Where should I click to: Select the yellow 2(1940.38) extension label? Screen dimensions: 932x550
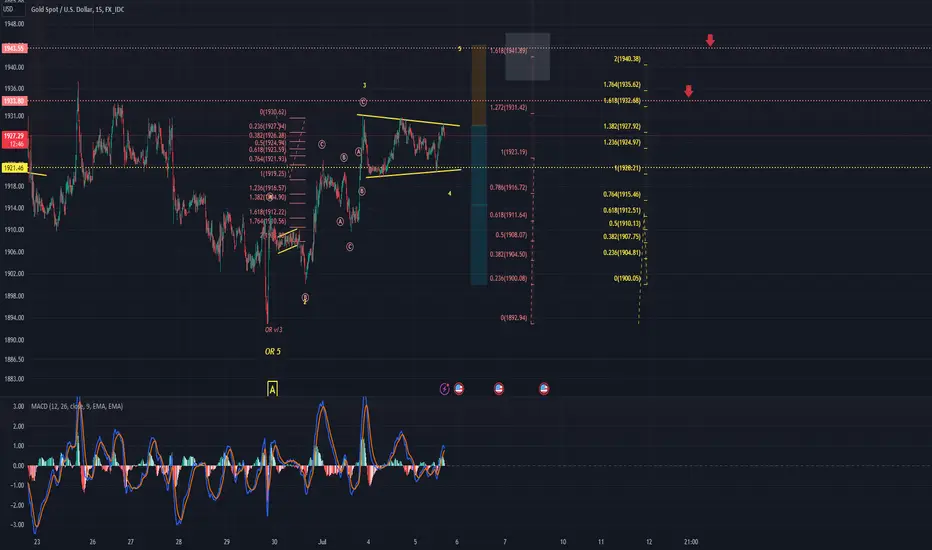pyautogui.click(x=627, y=59)
